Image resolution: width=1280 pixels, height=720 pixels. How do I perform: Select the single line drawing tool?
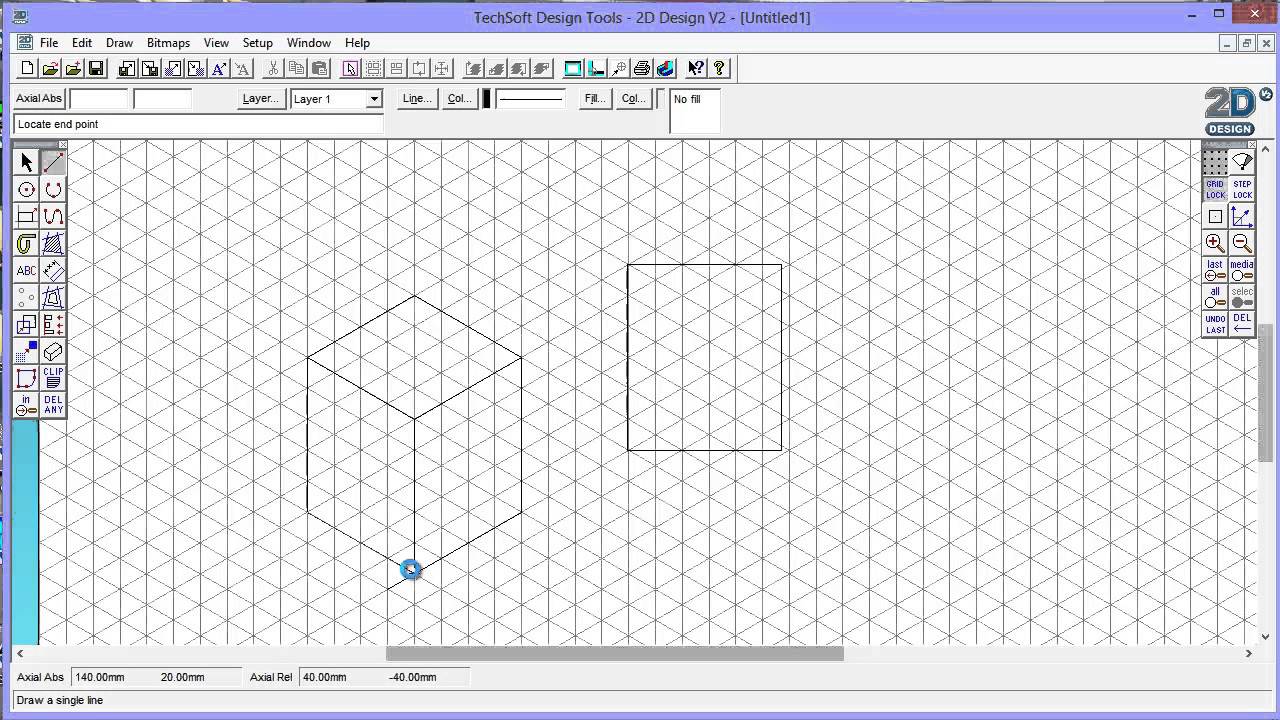coord(53,162)
